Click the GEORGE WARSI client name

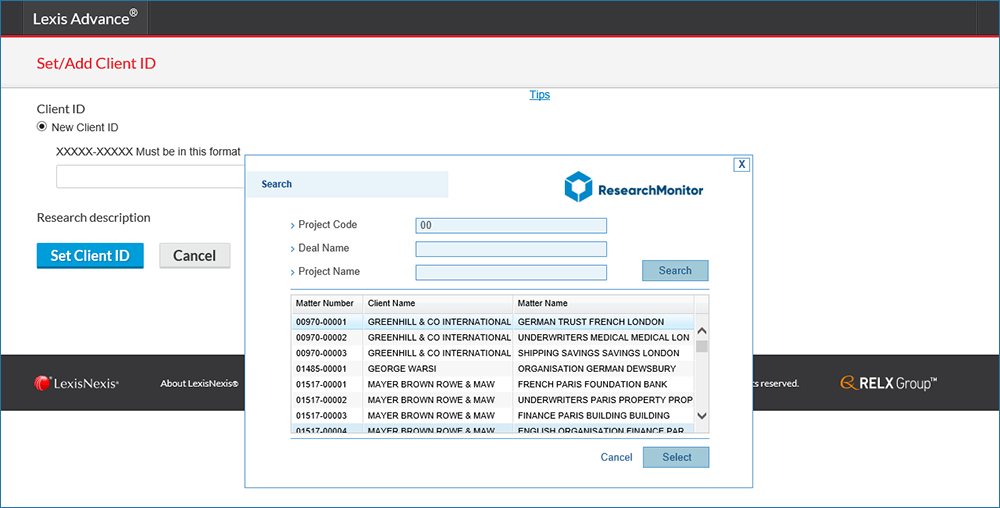(x=402, y=368)
